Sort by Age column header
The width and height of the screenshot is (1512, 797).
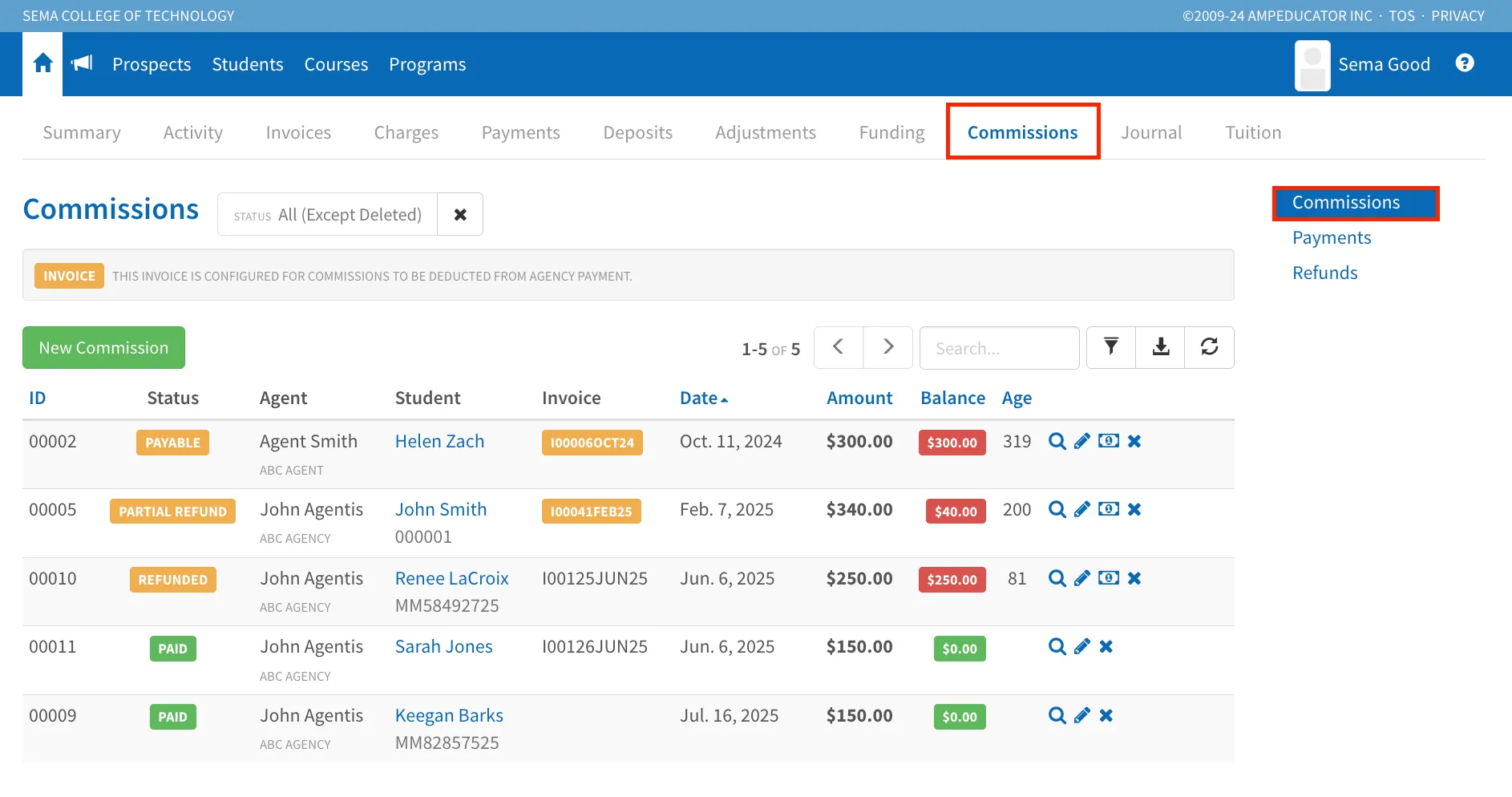(1017, 398)
